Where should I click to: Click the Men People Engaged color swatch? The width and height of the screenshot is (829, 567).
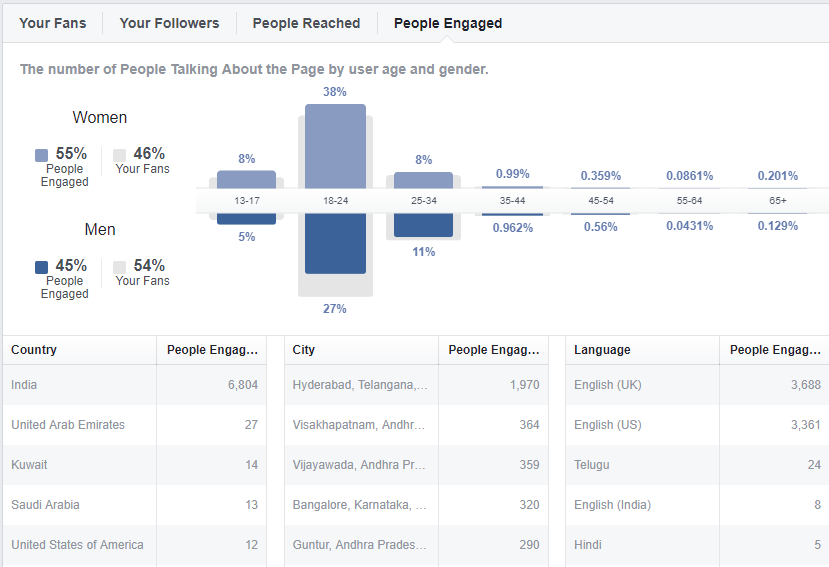41,267
